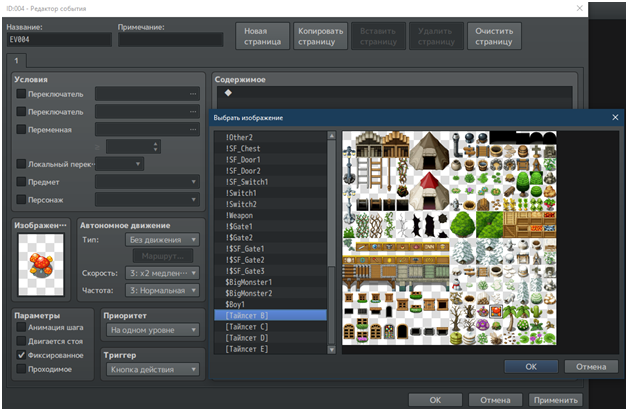
Task: Open the Приоритет dropdown
Action: [153, 330]
